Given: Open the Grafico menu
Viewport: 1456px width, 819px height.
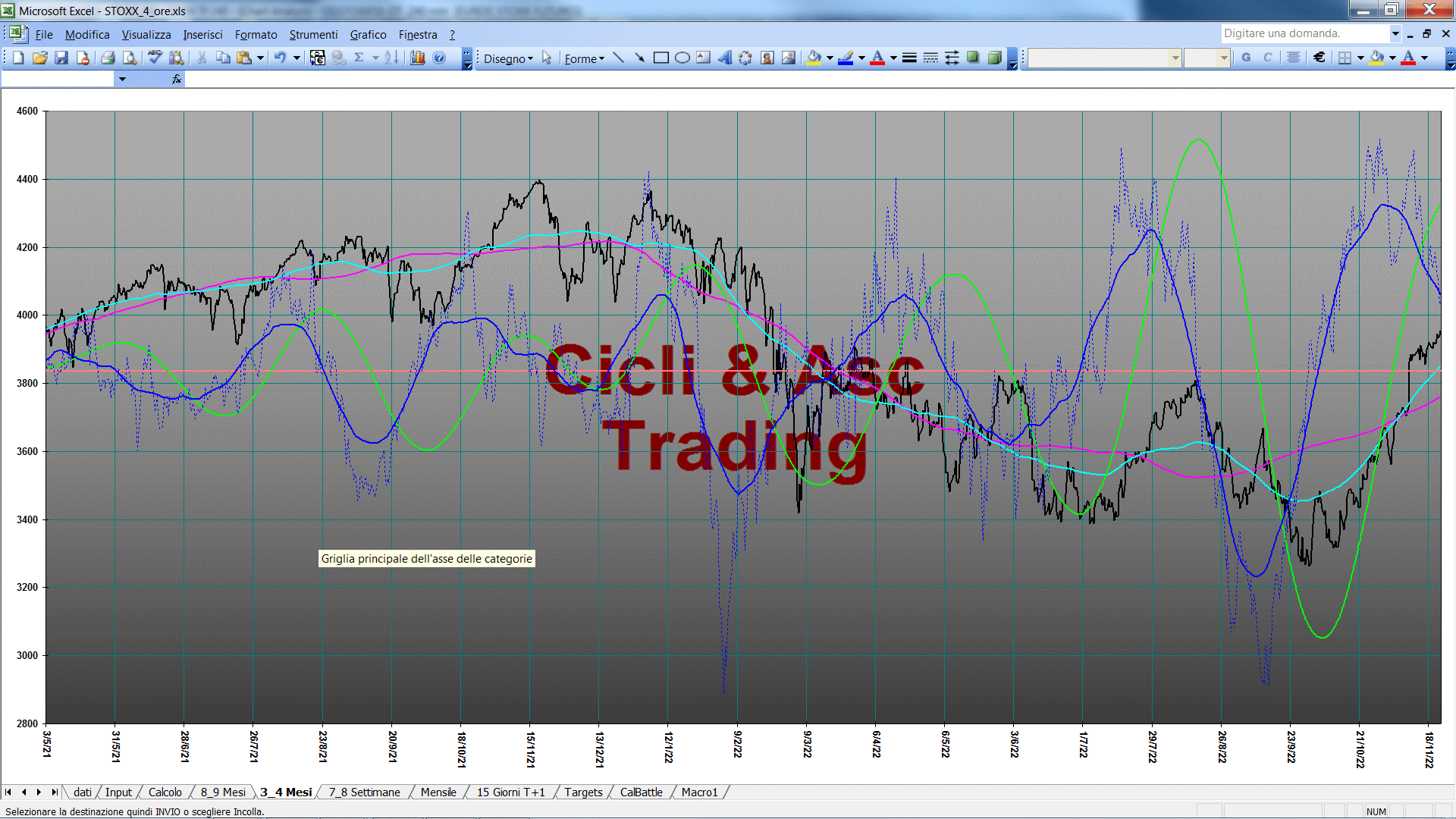Looking at the screenshot, I should click(x=368, y=35).
